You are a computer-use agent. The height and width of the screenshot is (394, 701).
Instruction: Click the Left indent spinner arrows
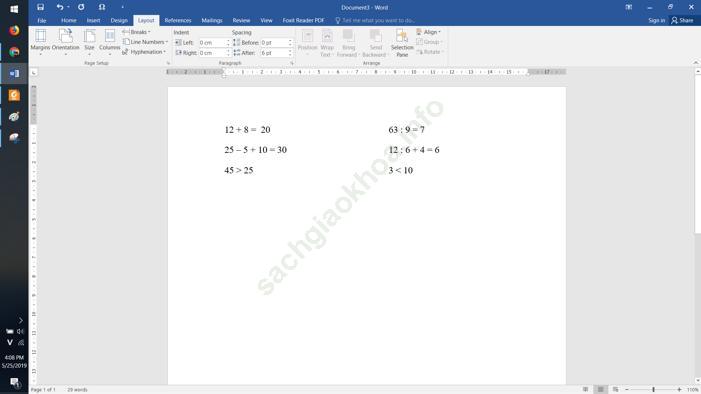click(228, 42)
